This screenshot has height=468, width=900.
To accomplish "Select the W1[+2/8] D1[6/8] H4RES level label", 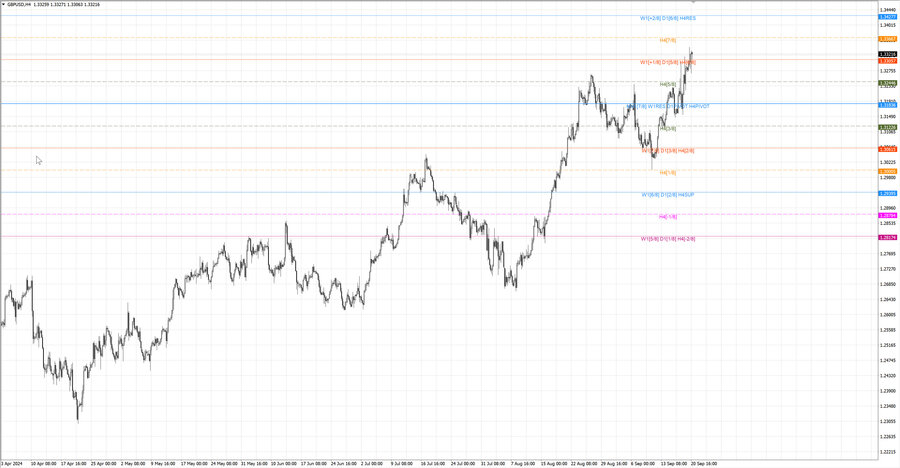I will pos(668,18).
